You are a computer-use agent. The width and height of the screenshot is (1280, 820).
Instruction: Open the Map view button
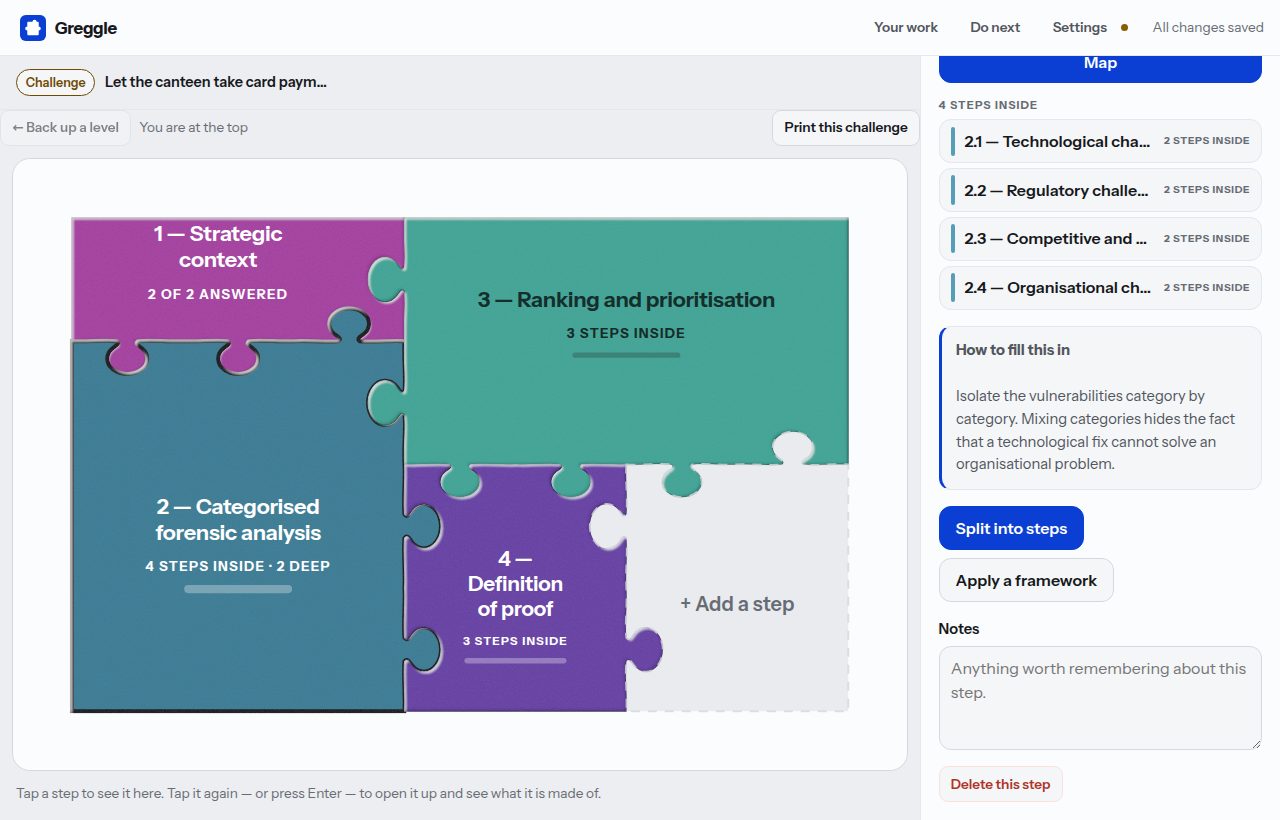(1100, 66)
